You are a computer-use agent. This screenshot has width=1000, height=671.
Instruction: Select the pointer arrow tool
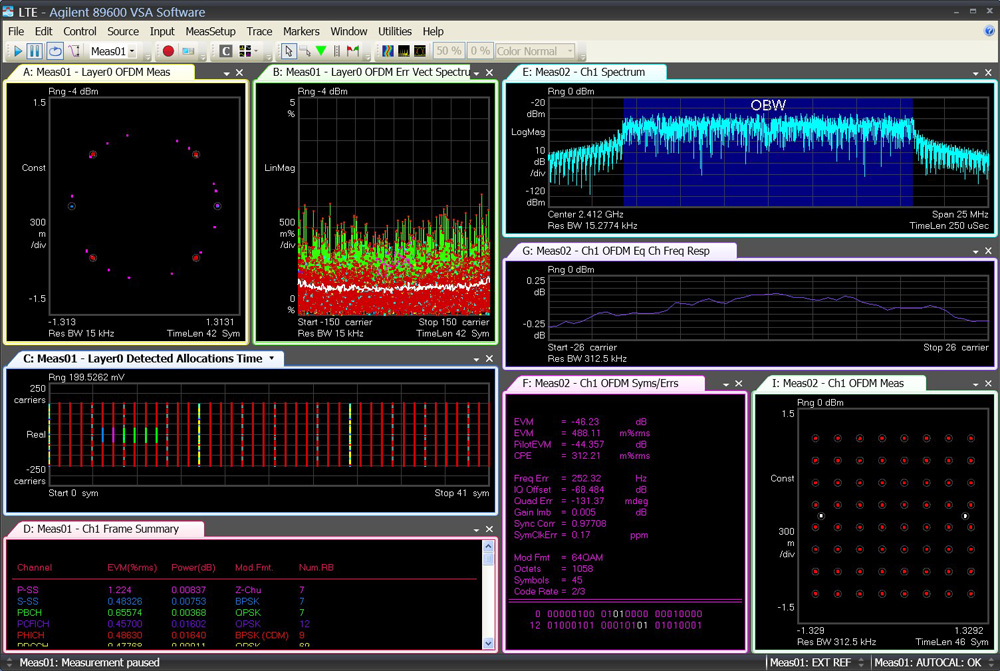(x=289, y=51)
